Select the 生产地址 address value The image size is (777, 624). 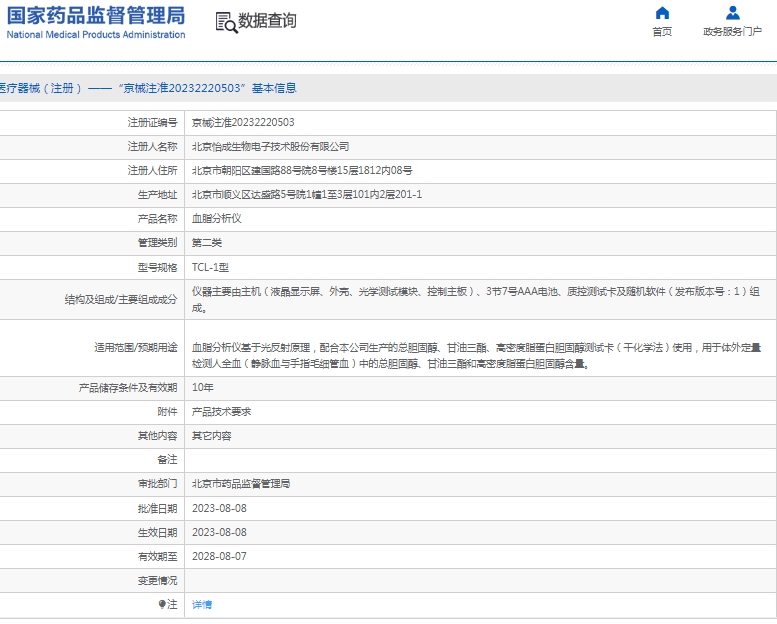point(307,194)
